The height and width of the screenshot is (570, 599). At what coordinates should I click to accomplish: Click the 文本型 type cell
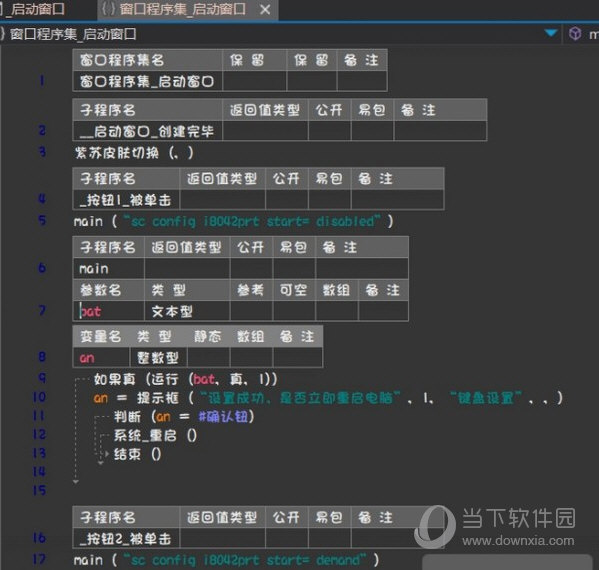(187, 311)
